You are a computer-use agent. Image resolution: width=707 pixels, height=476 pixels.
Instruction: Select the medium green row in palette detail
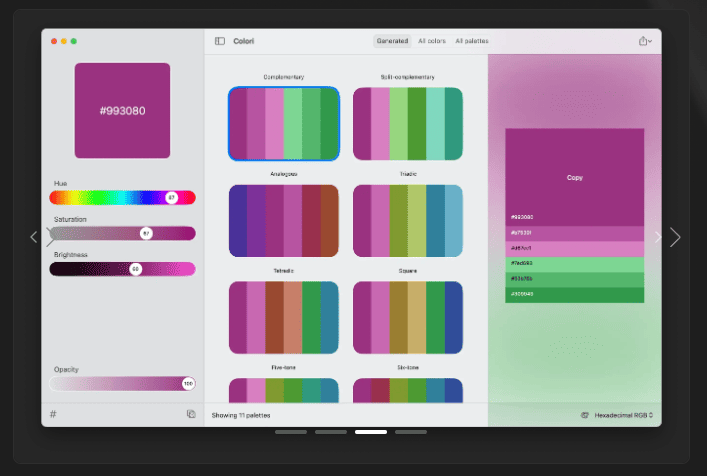[x=574, y=279]
